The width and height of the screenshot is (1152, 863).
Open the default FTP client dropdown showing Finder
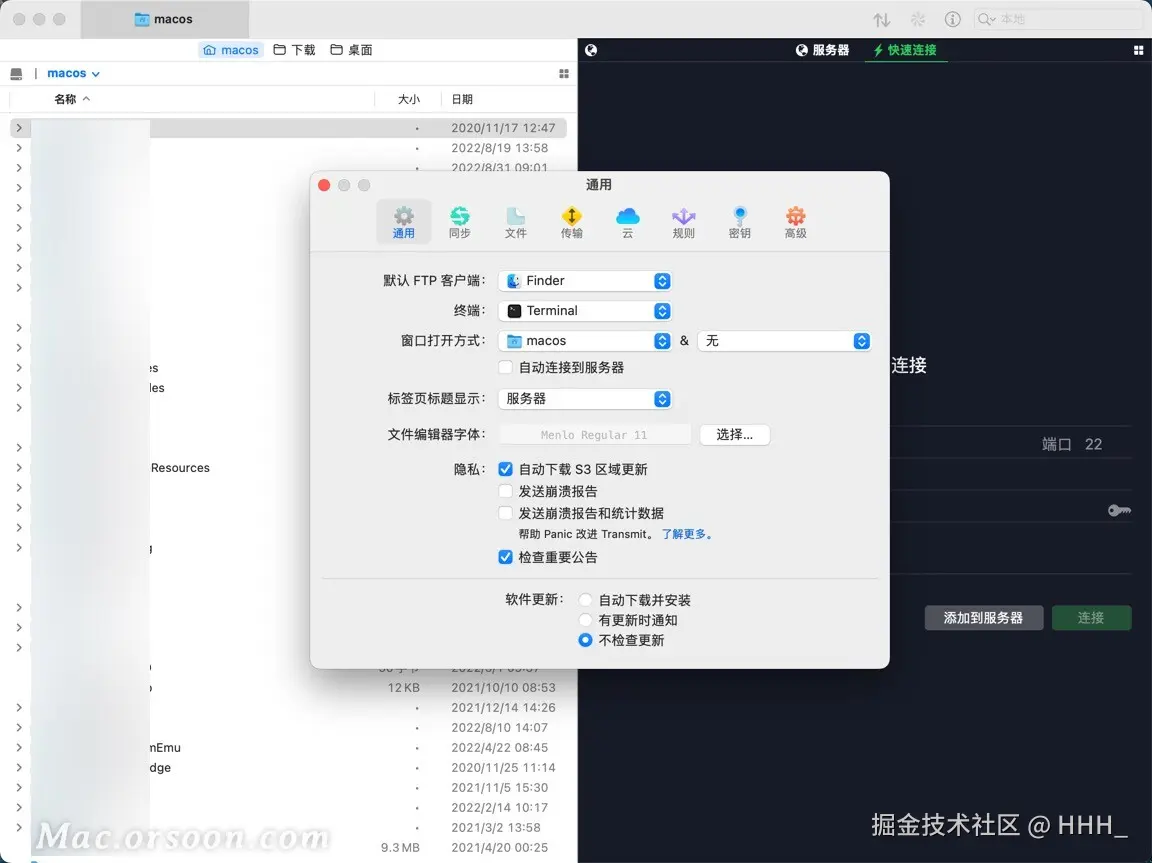585,281
